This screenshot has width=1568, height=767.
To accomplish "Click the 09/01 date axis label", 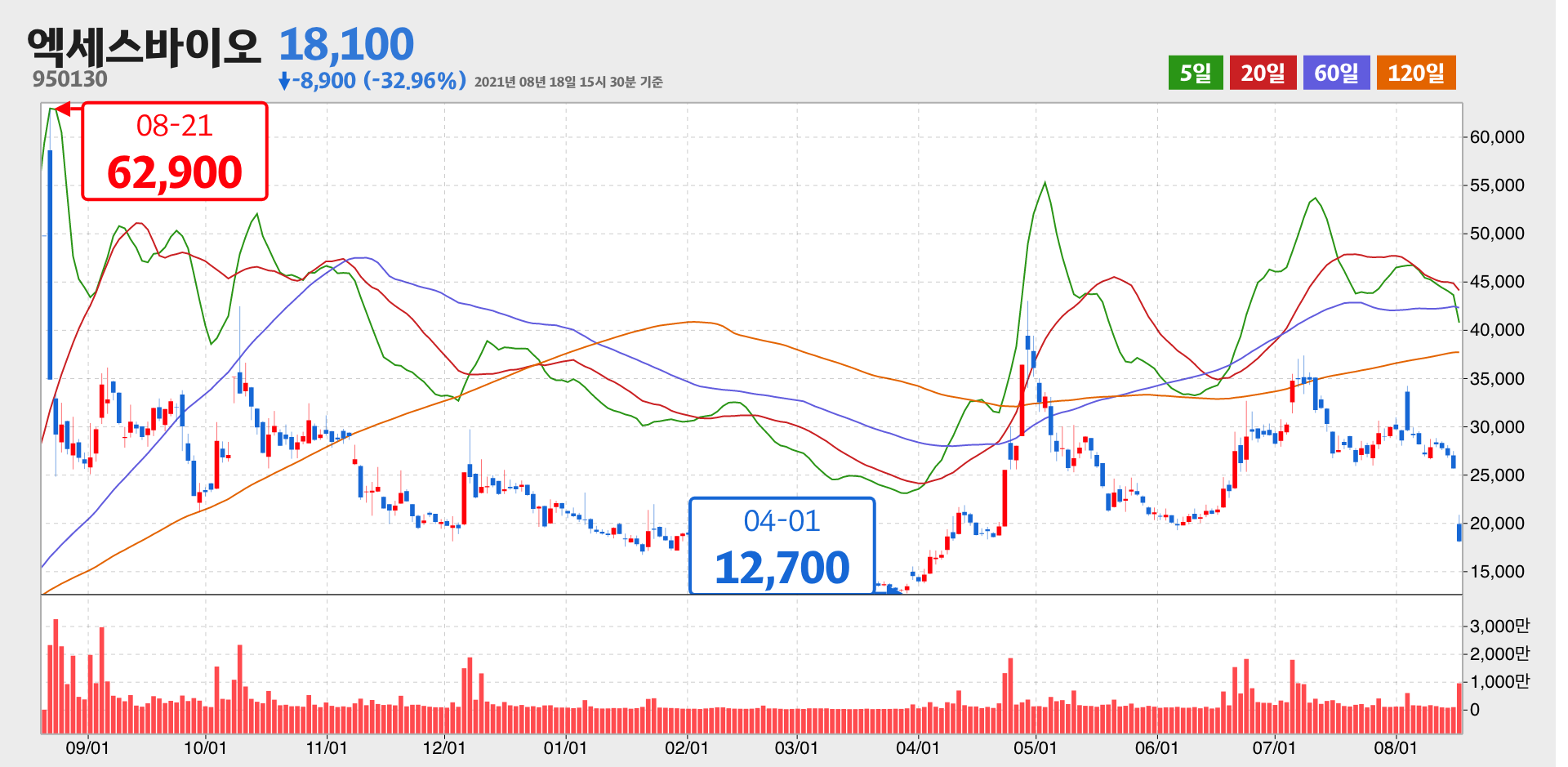I will (87, 748).
